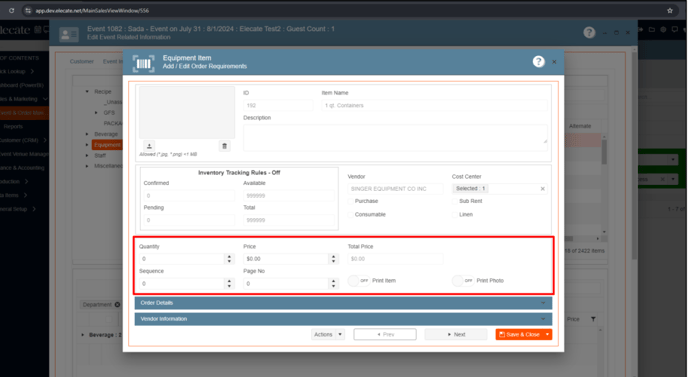Open the Actions dropdown arrow
Screen dimensions: 688x377
[340, 334]
